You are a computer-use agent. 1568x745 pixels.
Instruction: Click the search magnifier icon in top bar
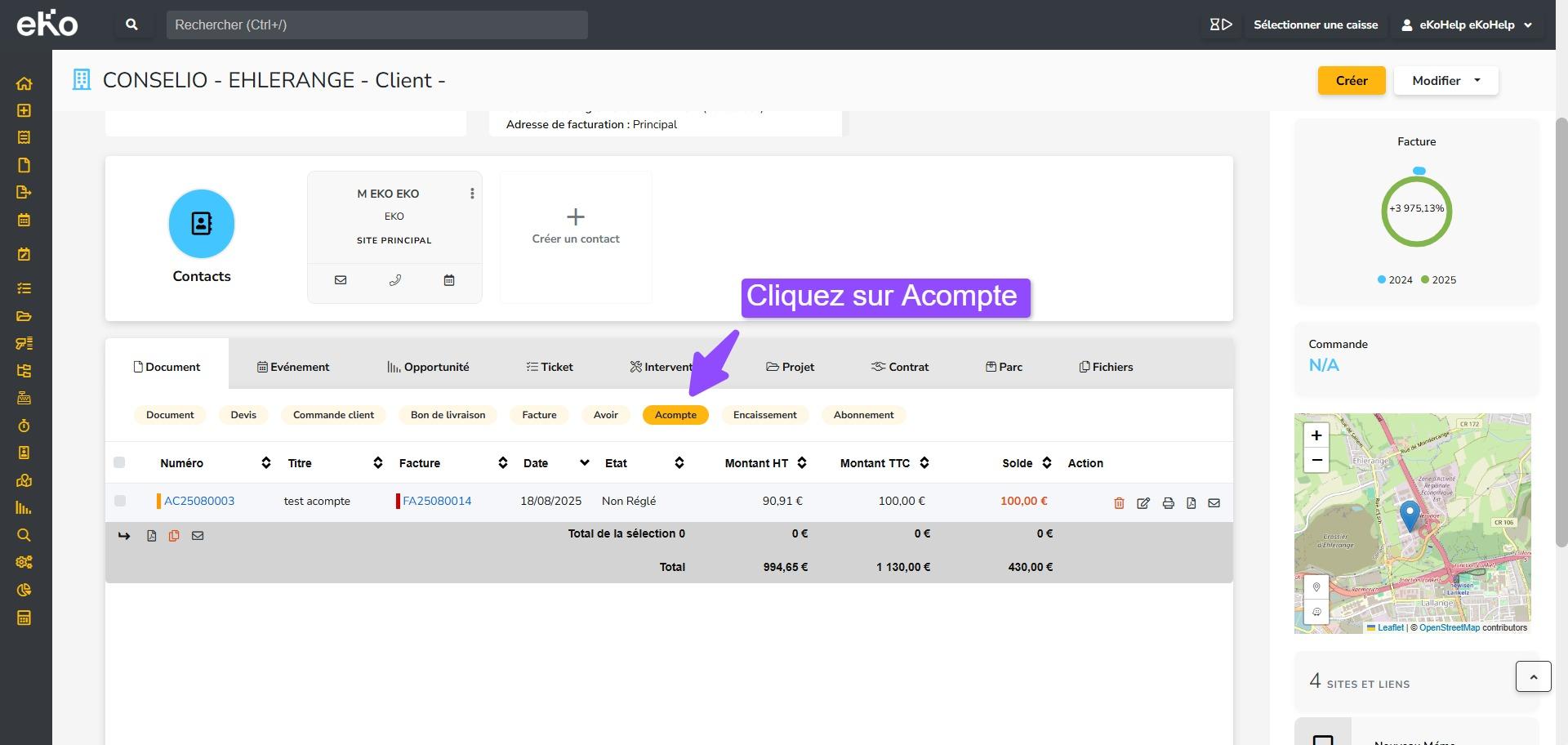click(131, 25)
